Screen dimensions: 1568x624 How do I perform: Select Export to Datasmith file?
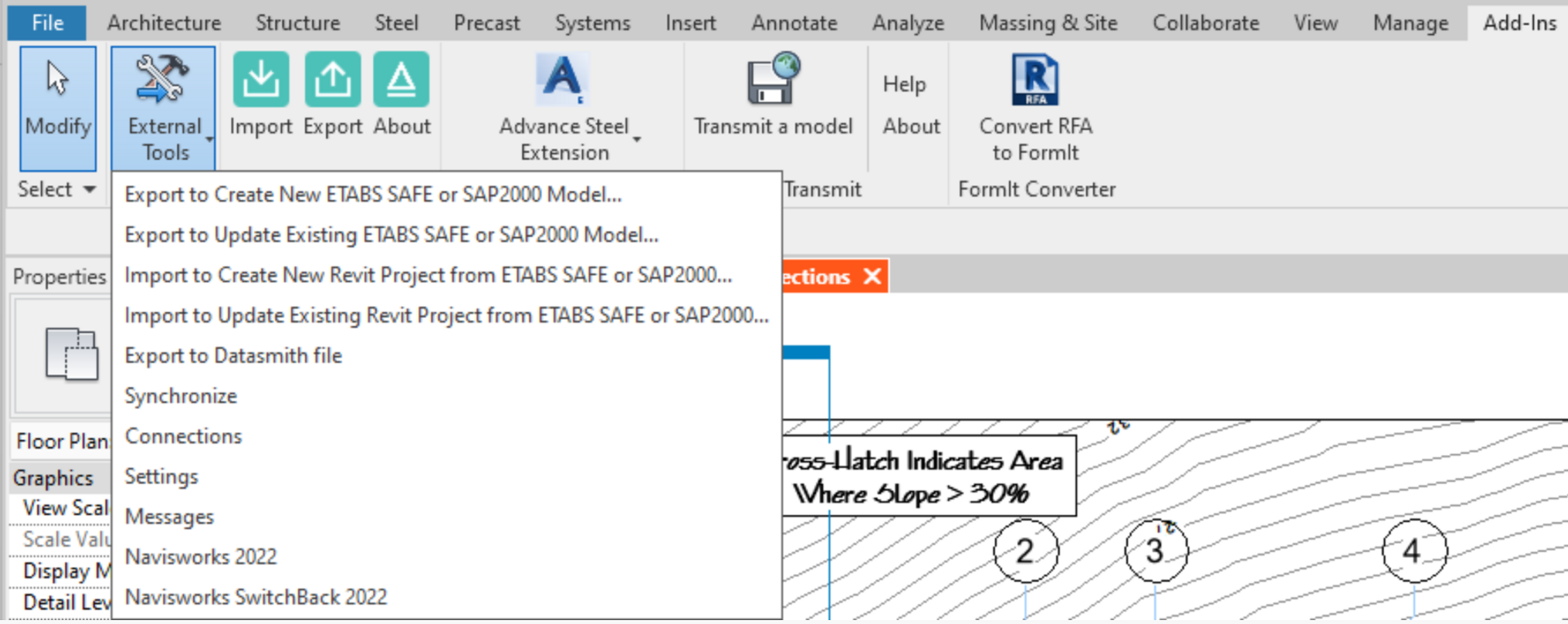(x=447, y=355)
